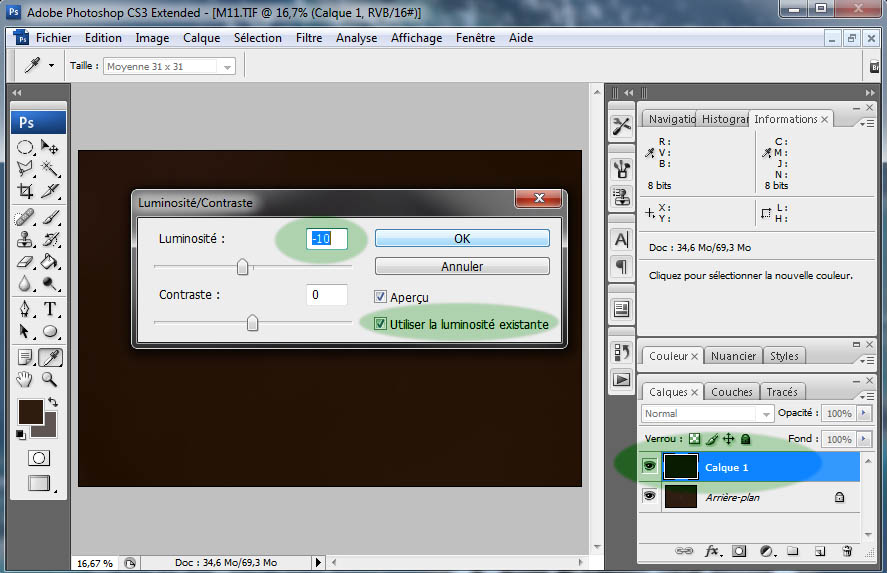Select the Type tool
Image resolution: width=887 pixels, height=573 pixels.
[x=50, y=309]
